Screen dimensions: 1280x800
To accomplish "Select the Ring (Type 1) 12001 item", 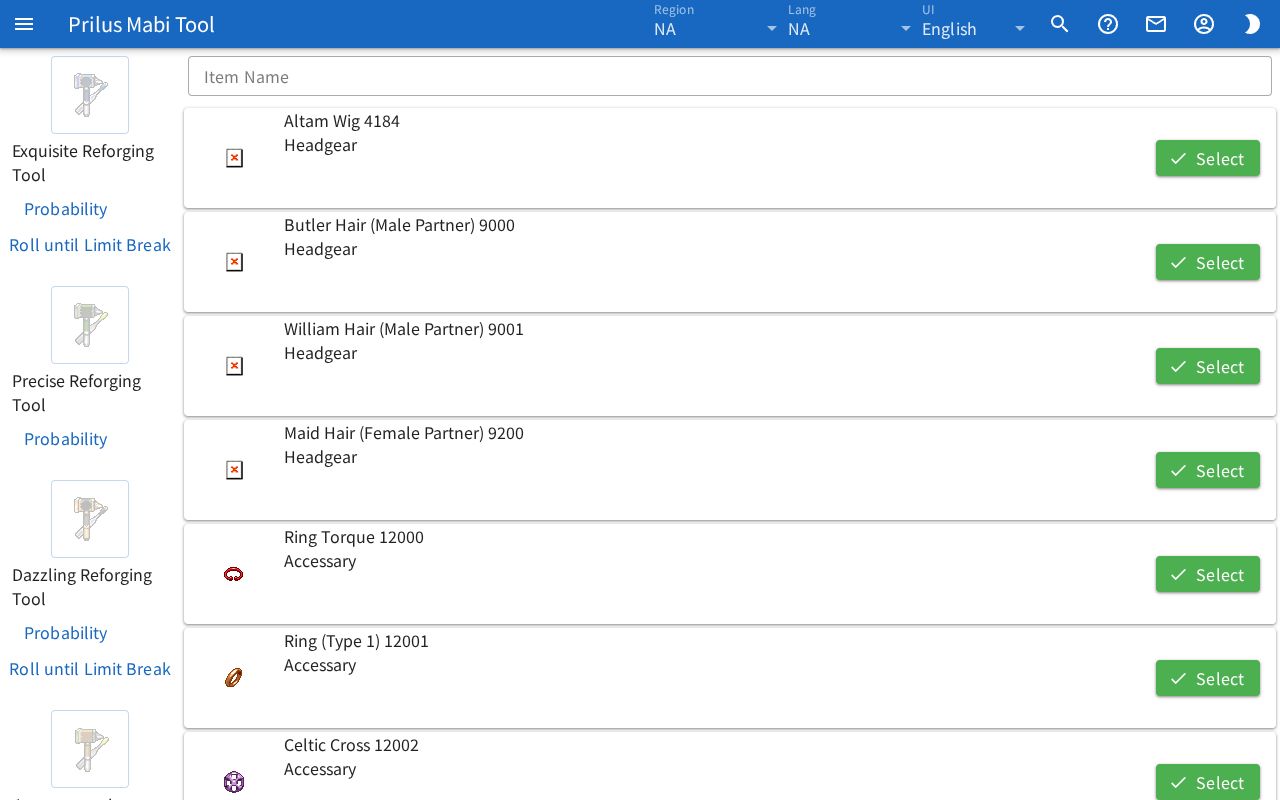I will pyautogui.click(x=1208, y=678).
